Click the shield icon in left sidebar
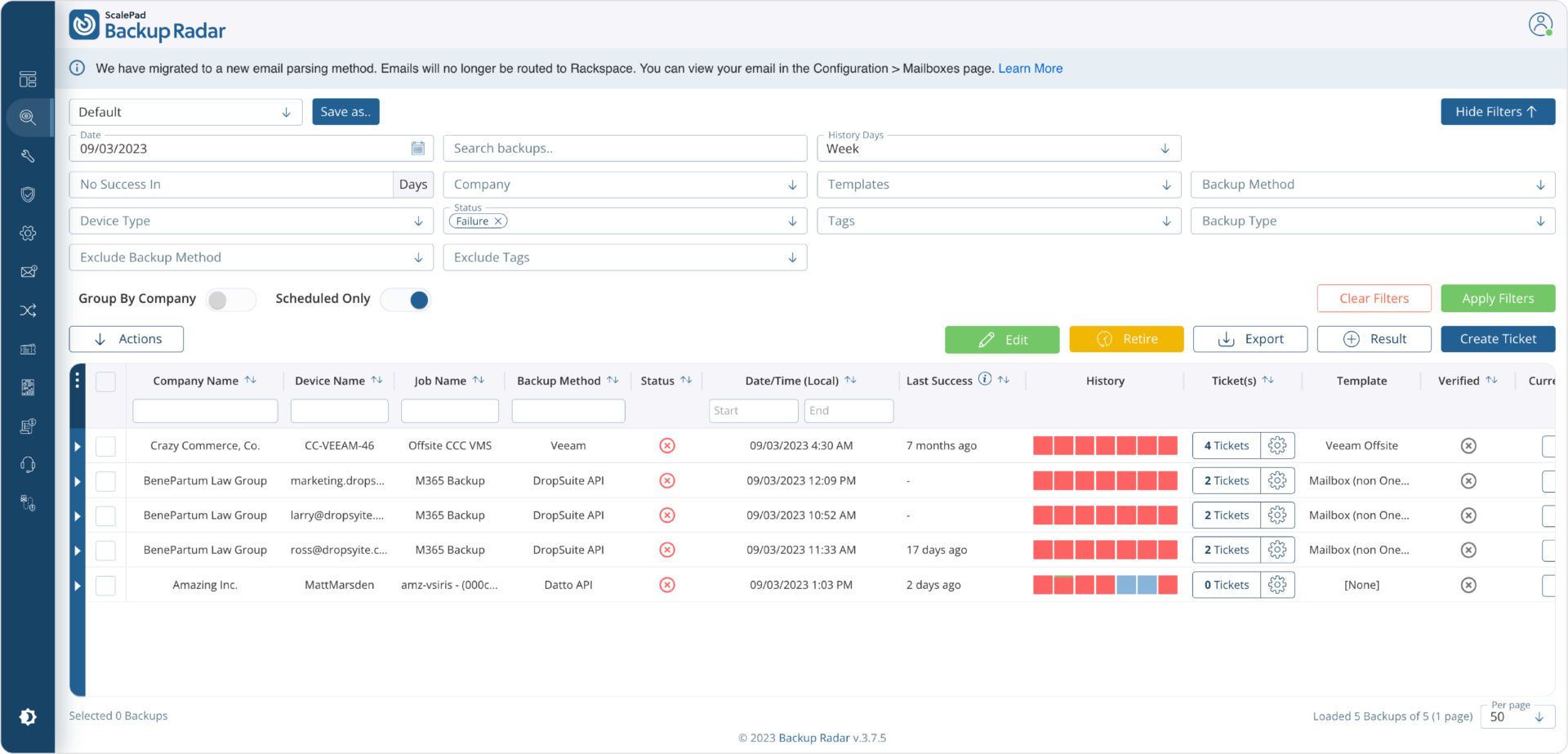 (28, 194)
